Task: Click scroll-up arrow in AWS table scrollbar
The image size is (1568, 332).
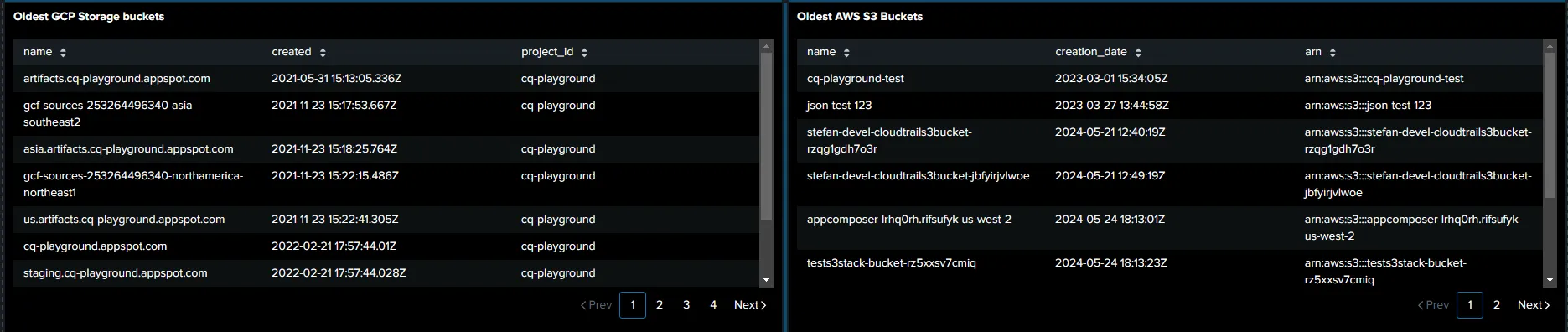Action: click(1550, 45)
